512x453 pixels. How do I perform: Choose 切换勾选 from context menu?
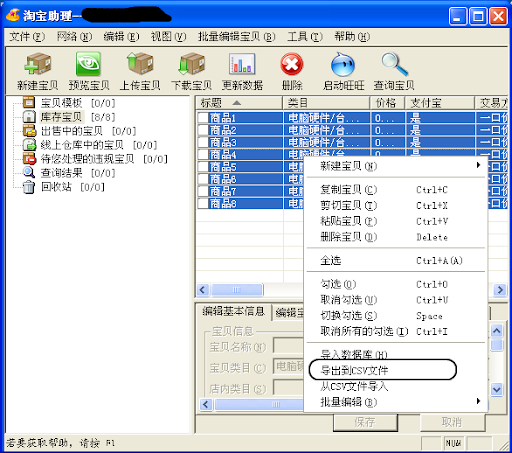tap(395, 315)
